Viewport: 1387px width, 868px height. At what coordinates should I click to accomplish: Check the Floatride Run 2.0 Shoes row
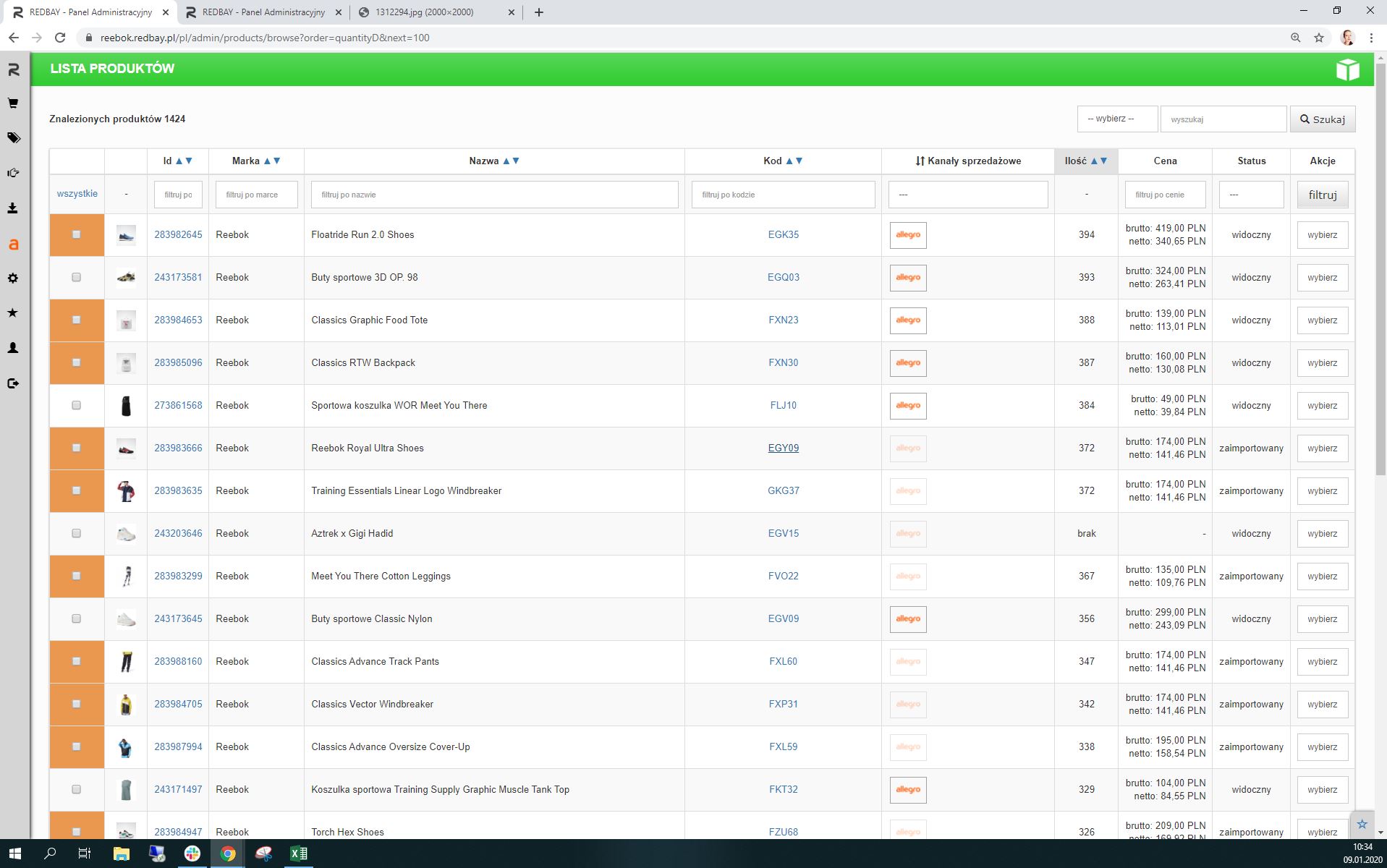77,234
